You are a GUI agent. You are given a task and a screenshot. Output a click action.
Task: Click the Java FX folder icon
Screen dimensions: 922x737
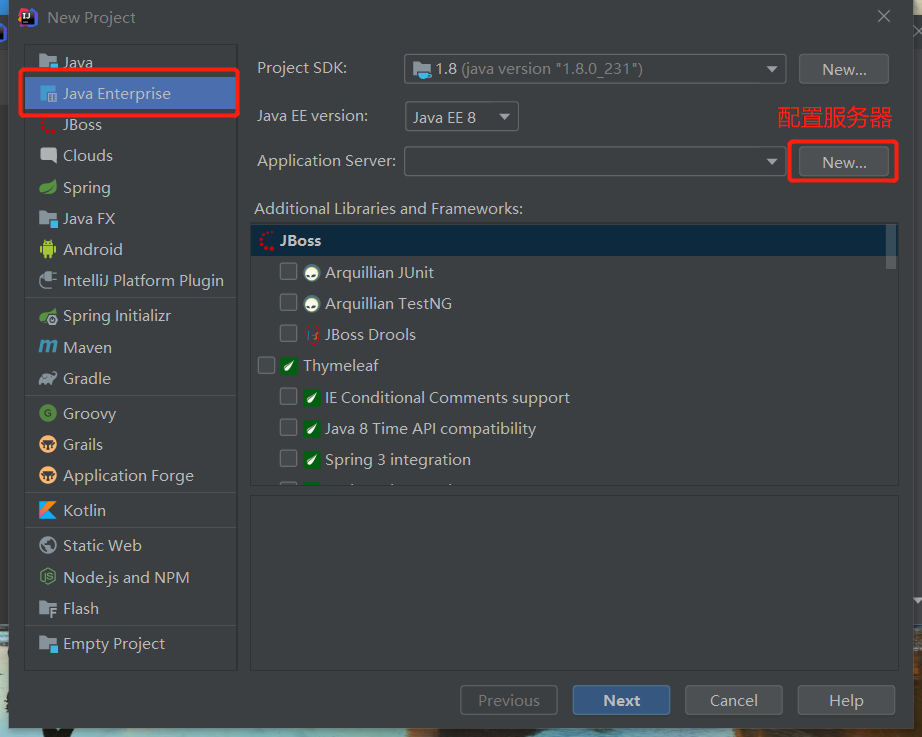(x=48, y=218)
